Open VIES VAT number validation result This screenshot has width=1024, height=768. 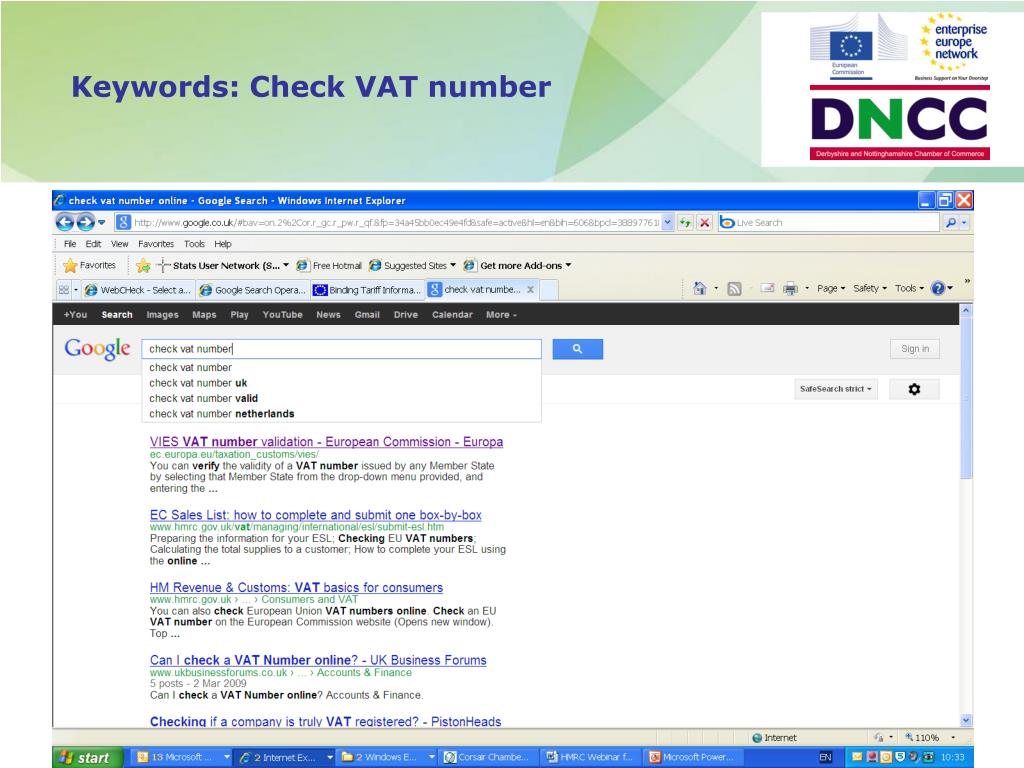pos(326,442)
